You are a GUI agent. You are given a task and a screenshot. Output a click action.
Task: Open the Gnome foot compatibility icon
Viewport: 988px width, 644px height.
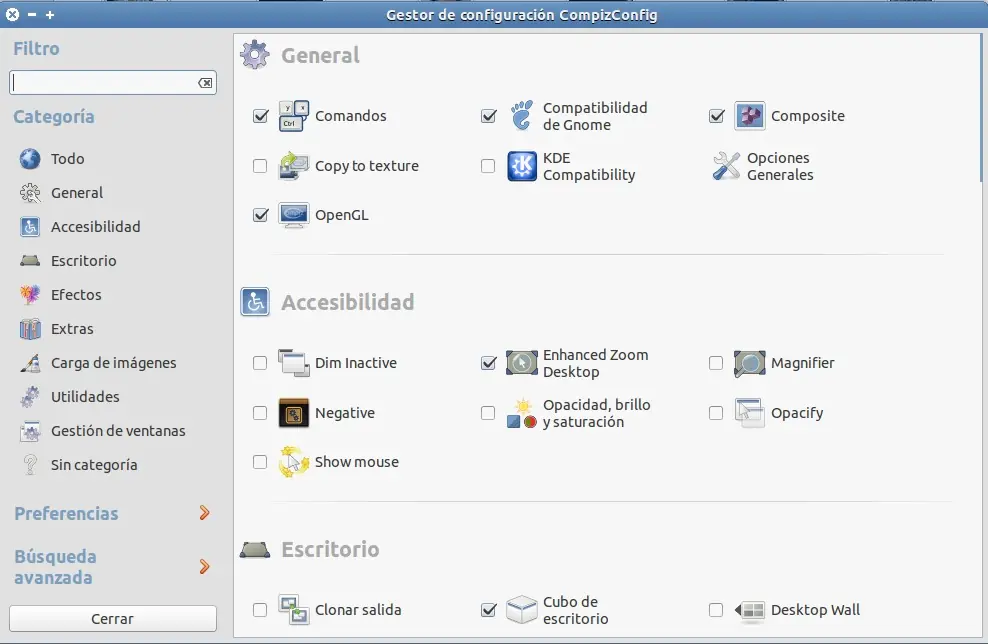pyautogui.click(x=522, y=116)
